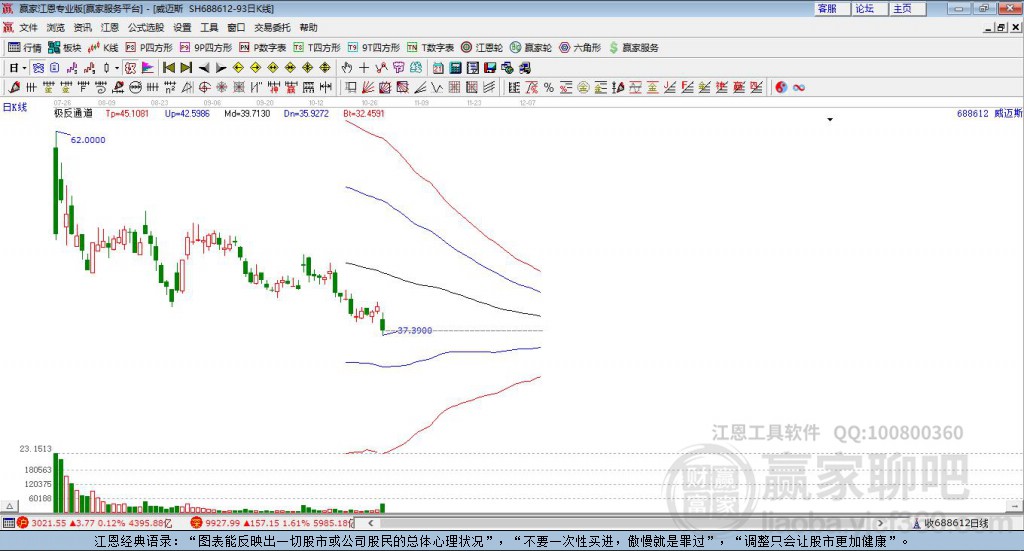The width and height of the screenshot is (1024, 551).
Task: Click the 论坛 forum button
Action: point(869,8)
